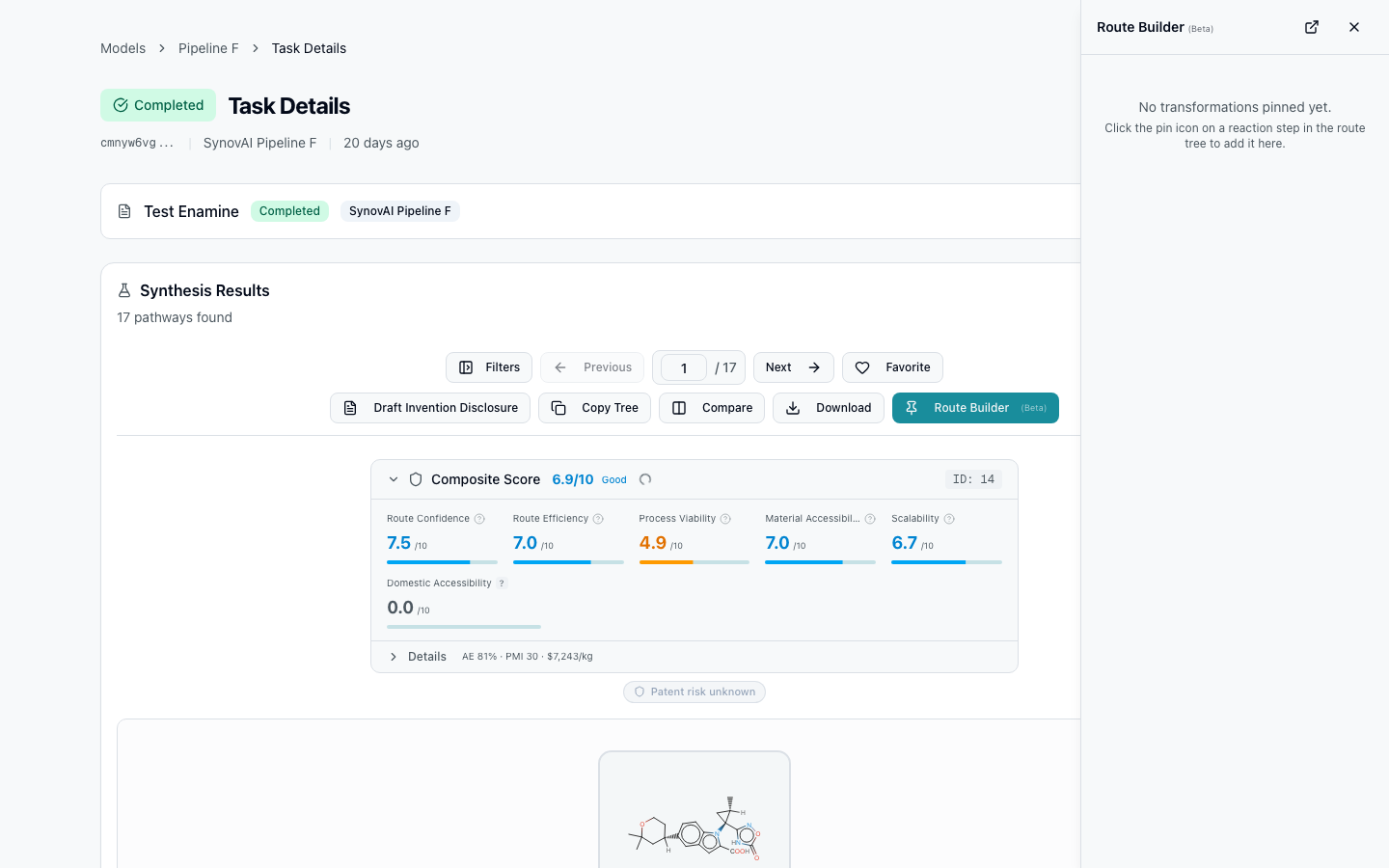Screen dimensions: 1389x868
Task: Click the 17 pathways found text
Action: coord(175,317)
